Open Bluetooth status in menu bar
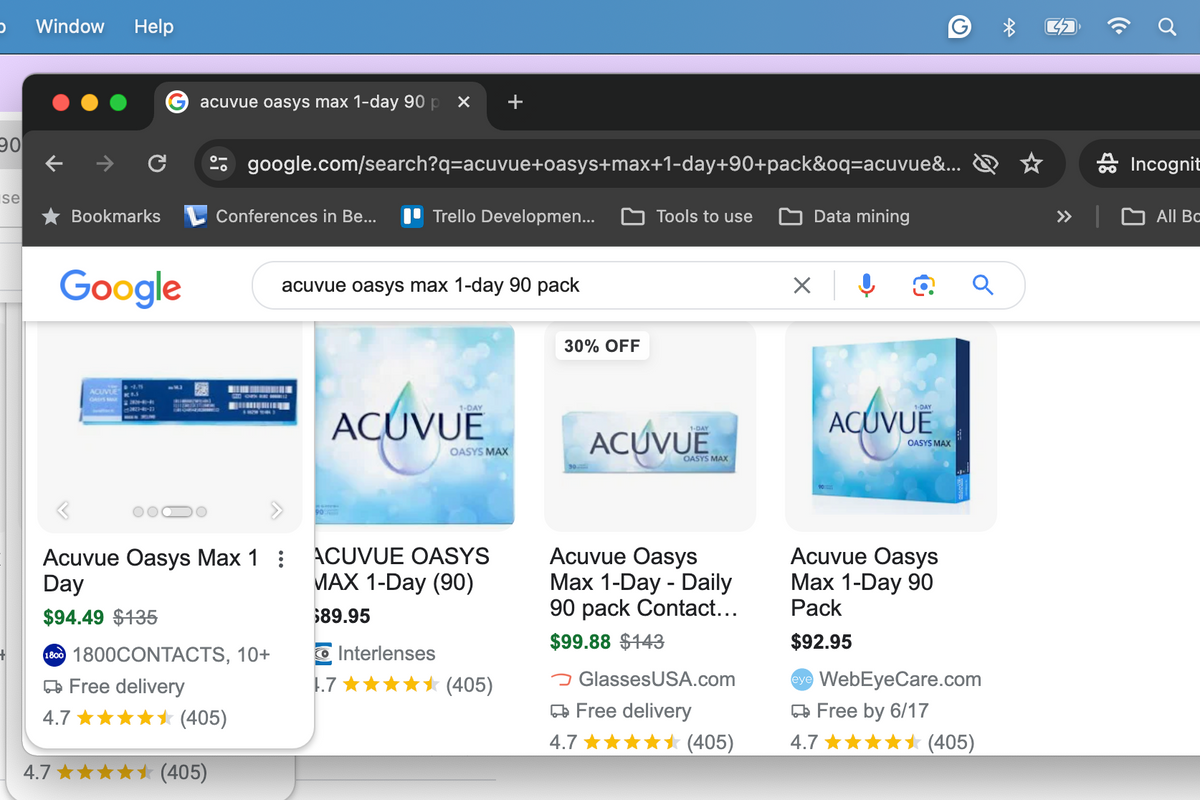Screen dimensions: 1200x800 click(x=1009, y=28)
